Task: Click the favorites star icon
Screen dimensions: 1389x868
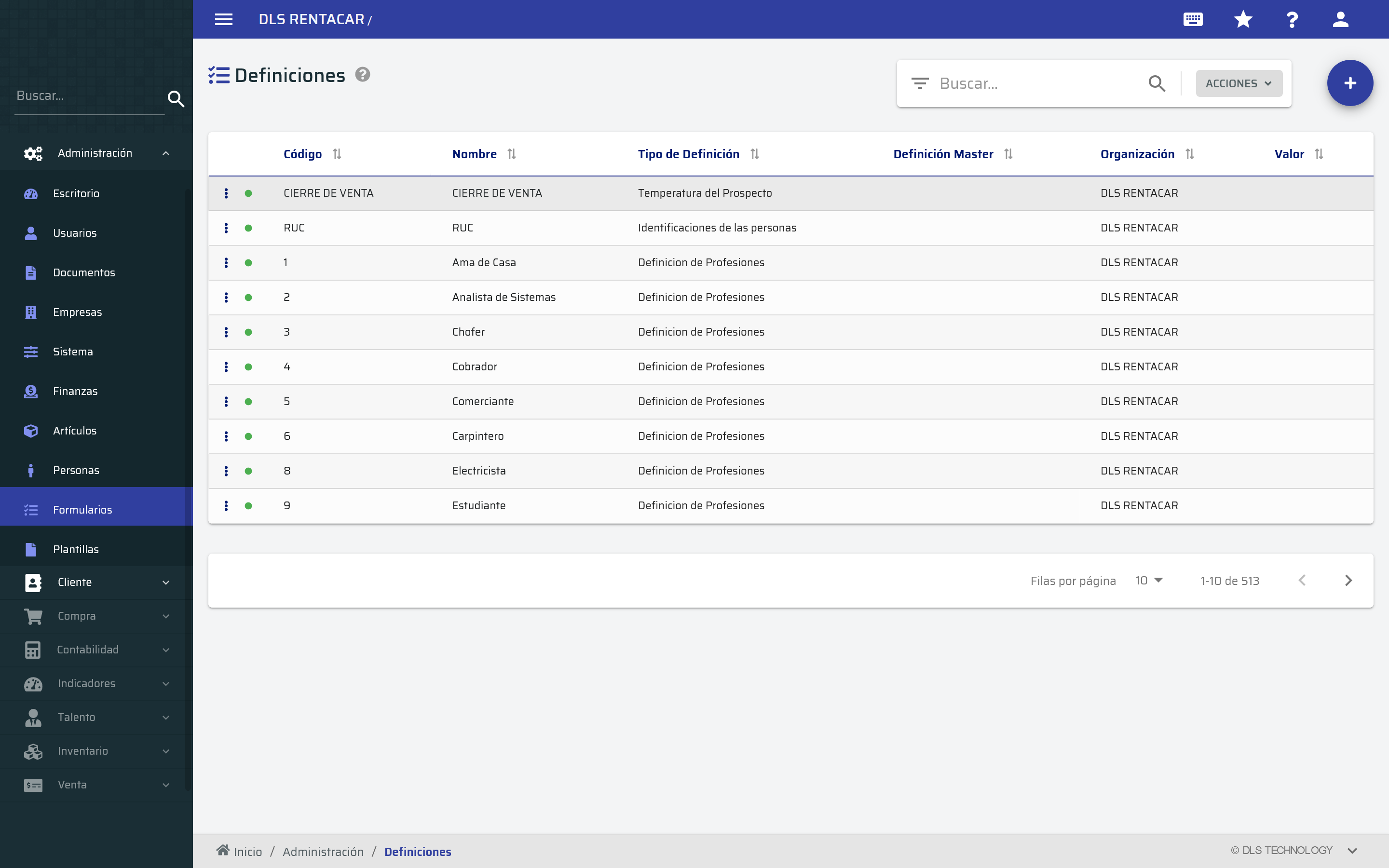Action: pyautogui.click(x=1243, y=19)
